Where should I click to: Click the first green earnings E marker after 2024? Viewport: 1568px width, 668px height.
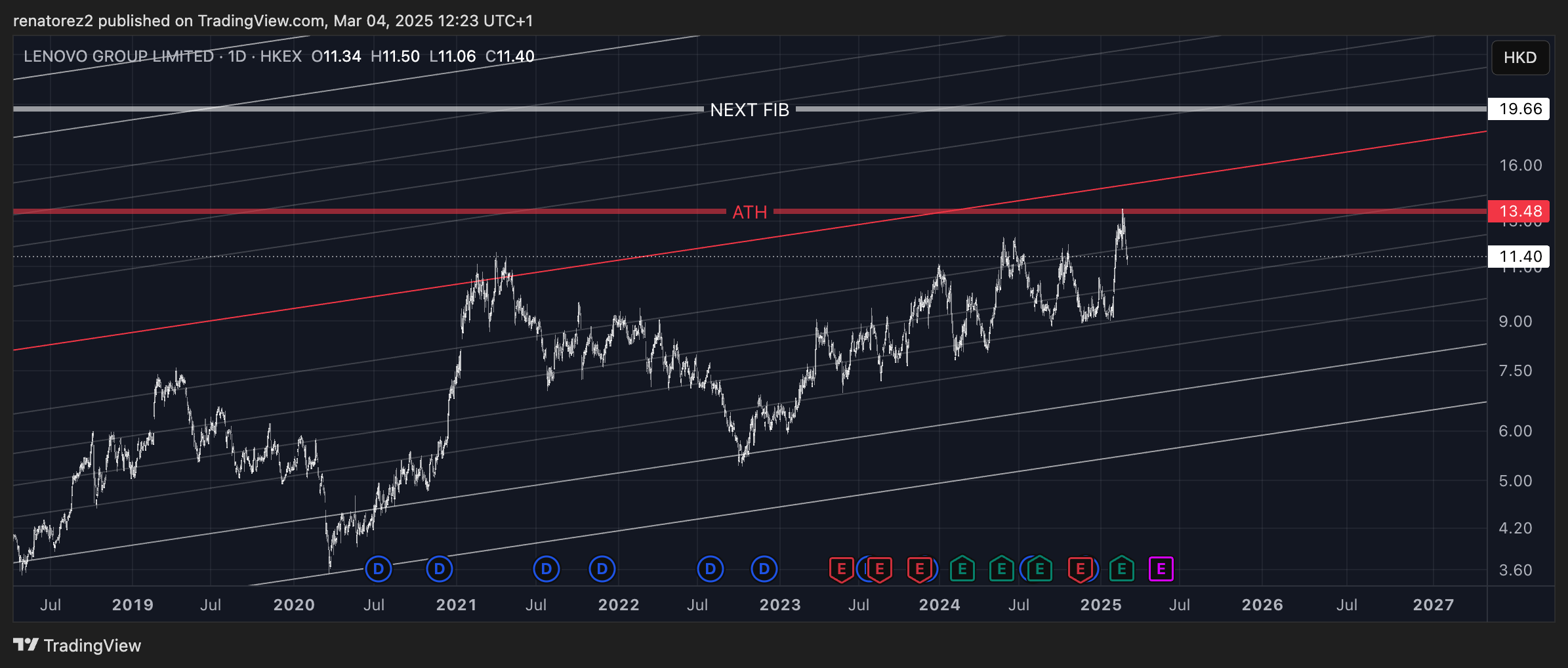point(962,569)
